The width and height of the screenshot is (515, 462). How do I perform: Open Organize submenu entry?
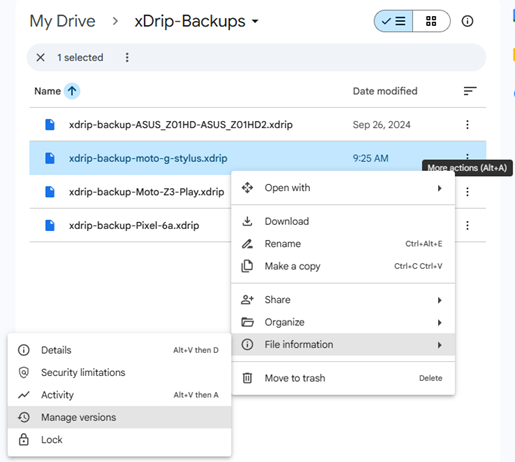(343, 322)
